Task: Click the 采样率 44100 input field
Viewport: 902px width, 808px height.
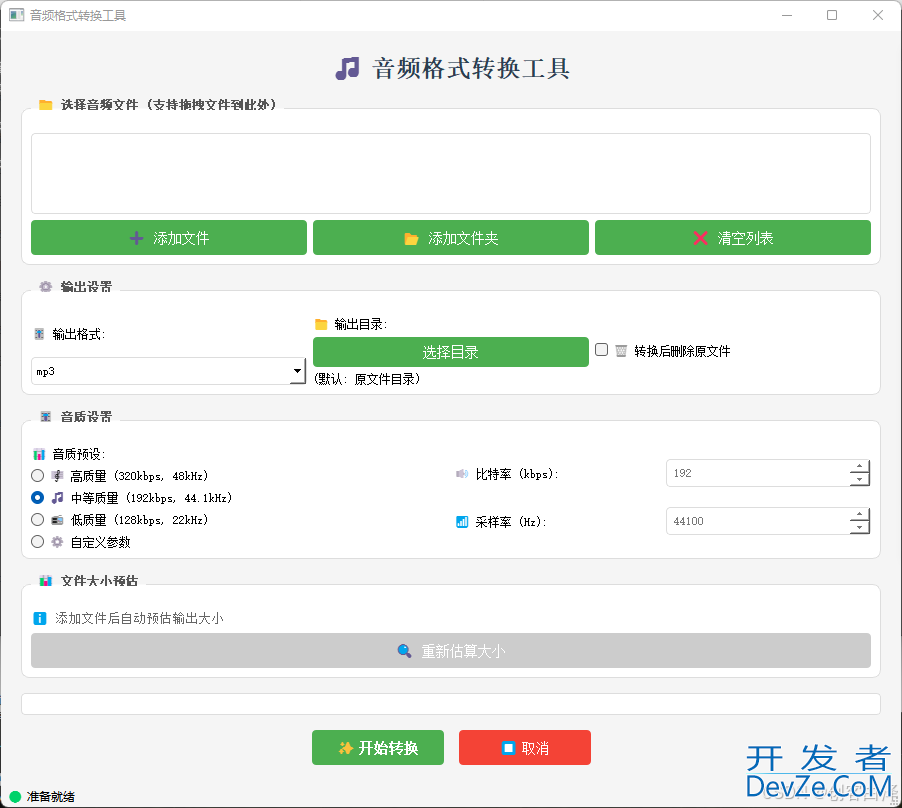Action: 757,521
